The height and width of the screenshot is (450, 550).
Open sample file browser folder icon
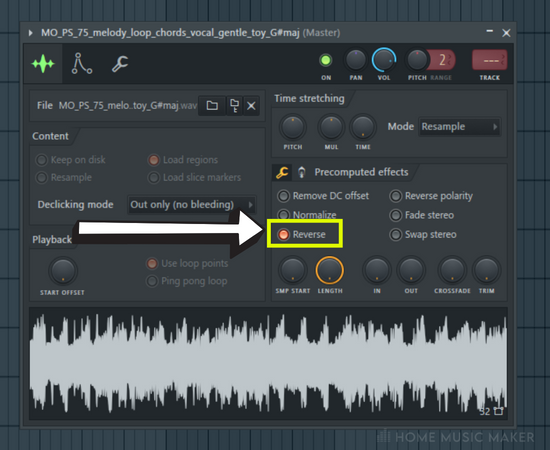click(x=212, y=106)
